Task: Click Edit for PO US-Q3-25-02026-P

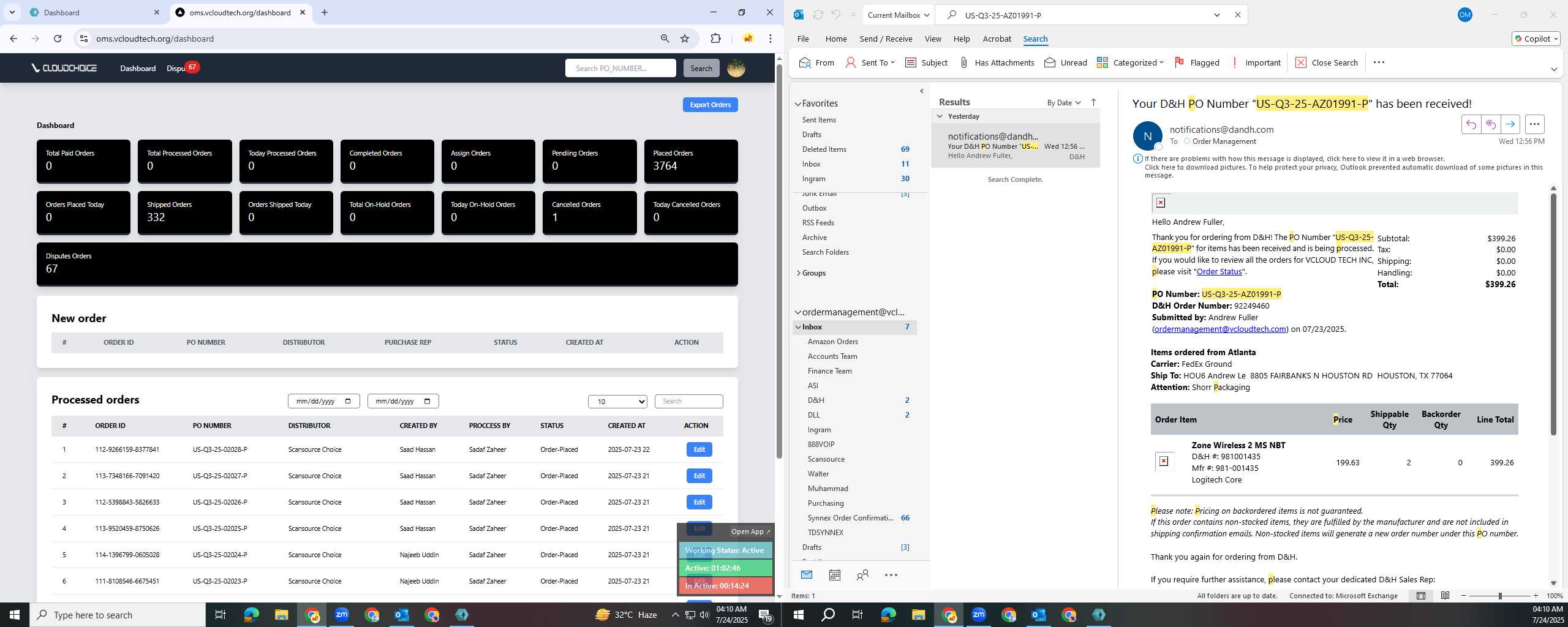Action: point(699,502)
